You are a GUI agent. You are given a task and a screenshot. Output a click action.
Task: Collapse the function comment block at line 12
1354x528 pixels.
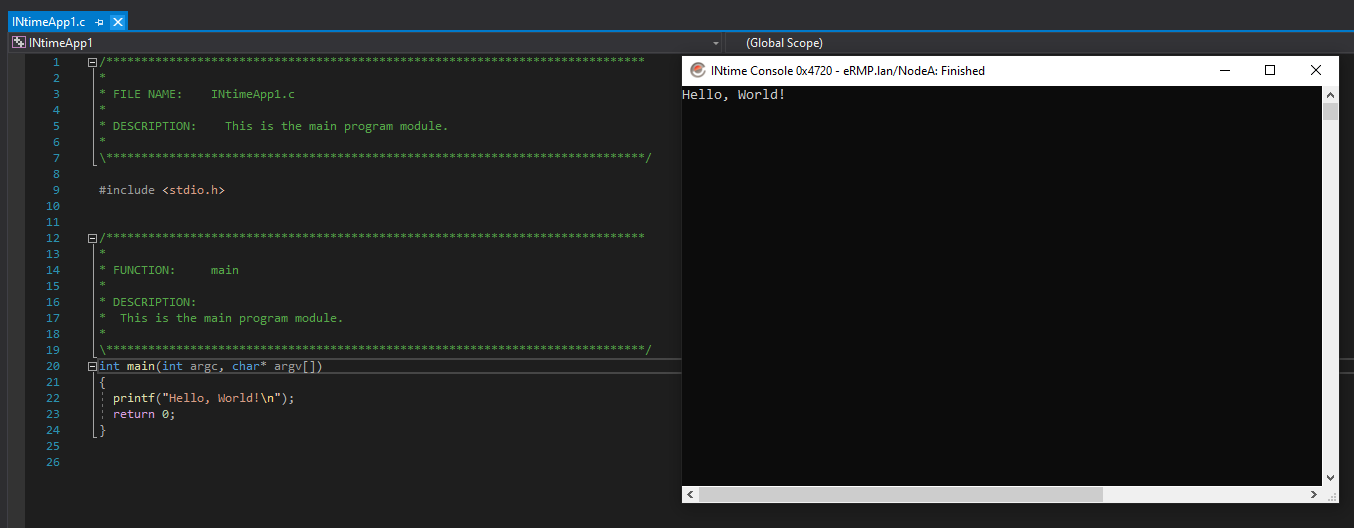pos(92,238)
